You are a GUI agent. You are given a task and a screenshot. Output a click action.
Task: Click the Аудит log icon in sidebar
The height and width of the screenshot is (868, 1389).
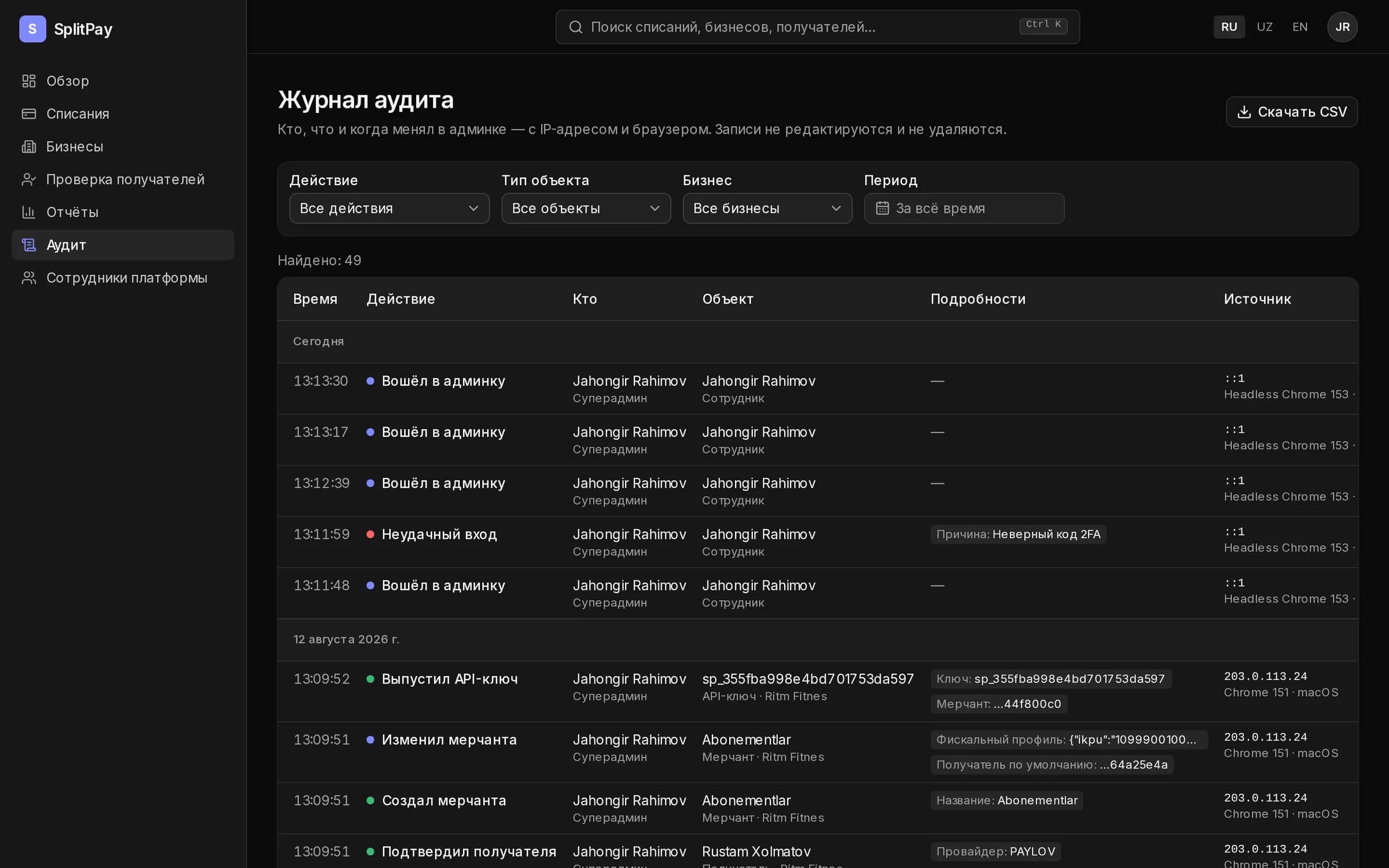point(29,245)
